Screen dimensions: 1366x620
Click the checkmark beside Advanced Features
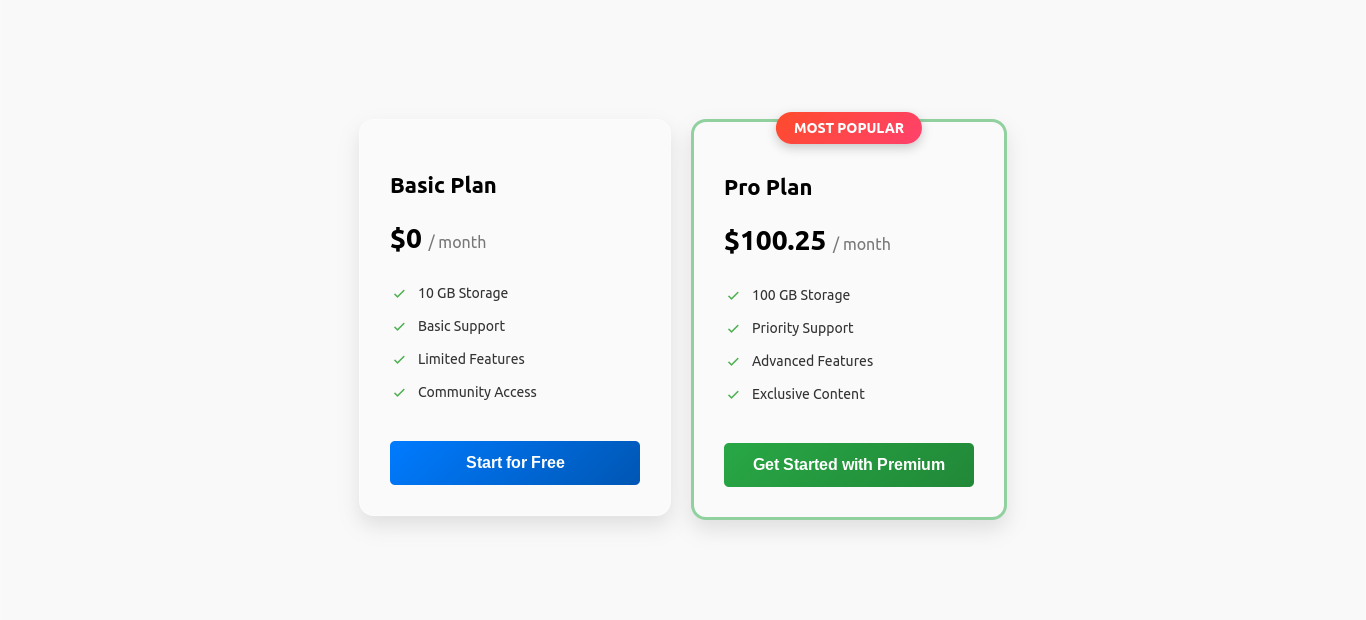pyautogui.click(x=732, y=361)
